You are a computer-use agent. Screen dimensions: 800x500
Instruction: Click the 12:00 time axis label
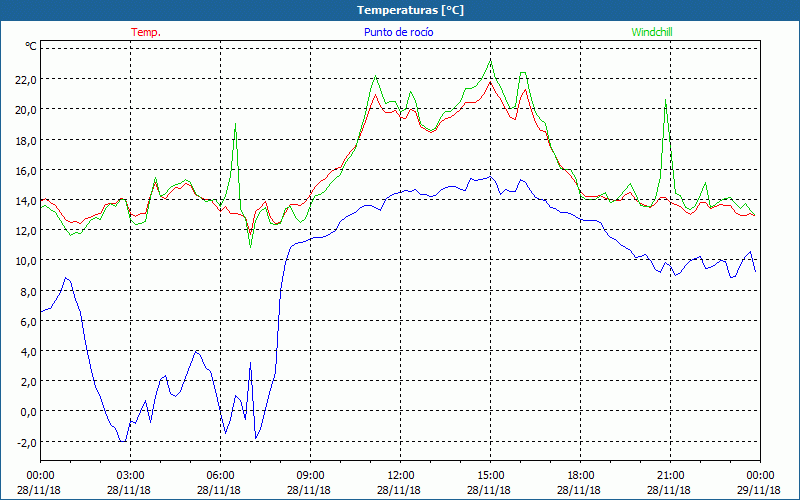point(400,476)
